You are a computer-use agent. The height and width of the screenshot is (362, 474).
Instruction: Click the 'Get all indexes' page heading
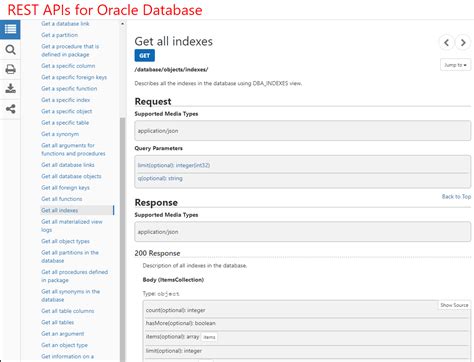click(174, 41)
